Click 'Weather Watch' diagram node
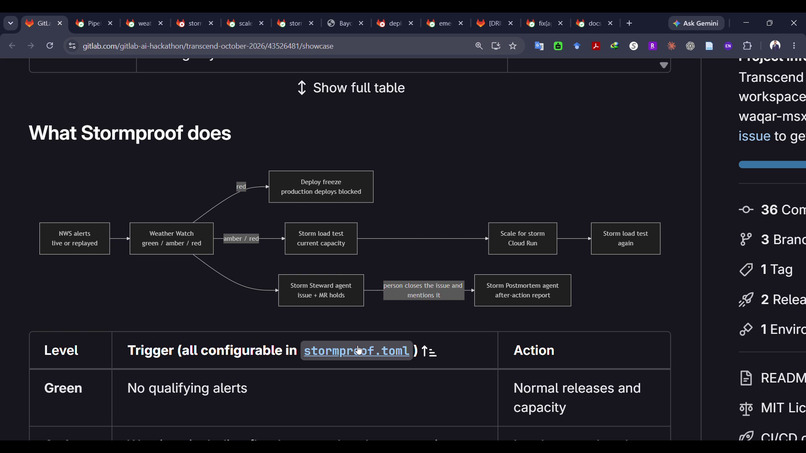The image size is (806, 453). point(171,238)
